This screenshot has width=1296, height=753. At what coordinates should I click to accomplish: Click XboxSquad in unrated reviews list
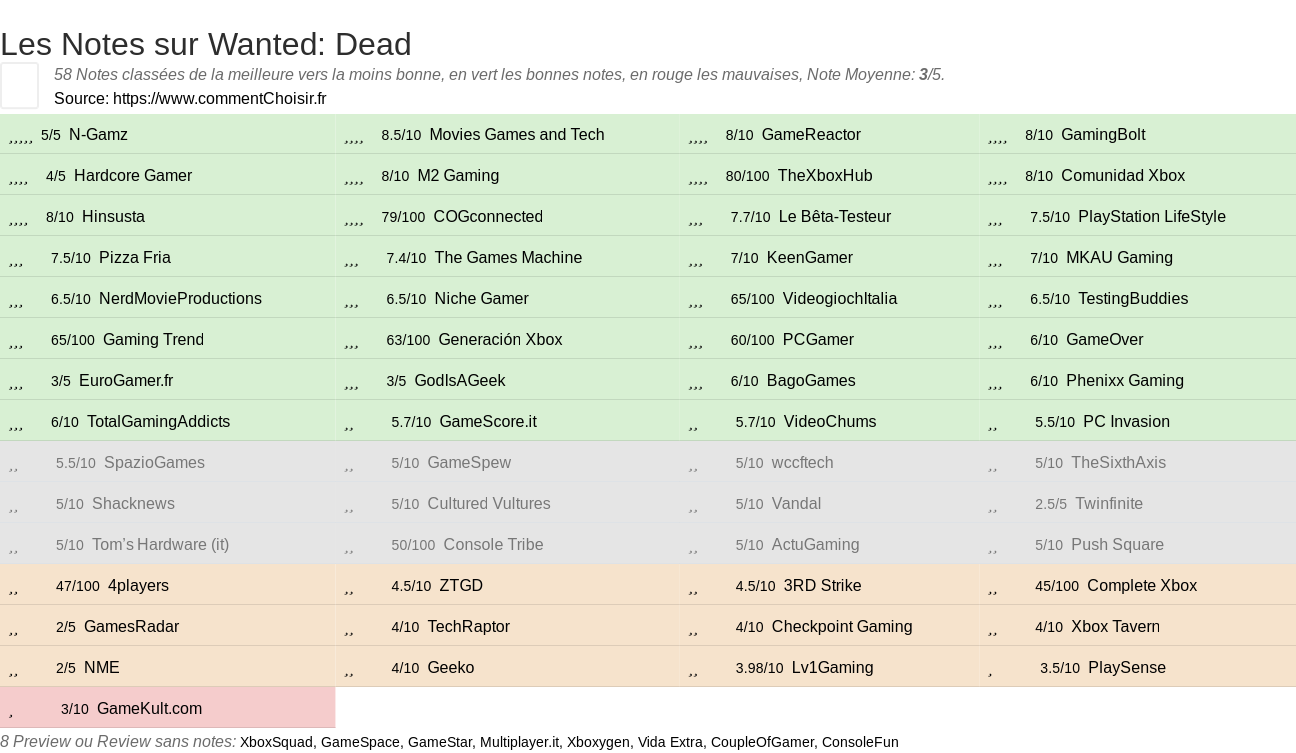pos(276,742)
